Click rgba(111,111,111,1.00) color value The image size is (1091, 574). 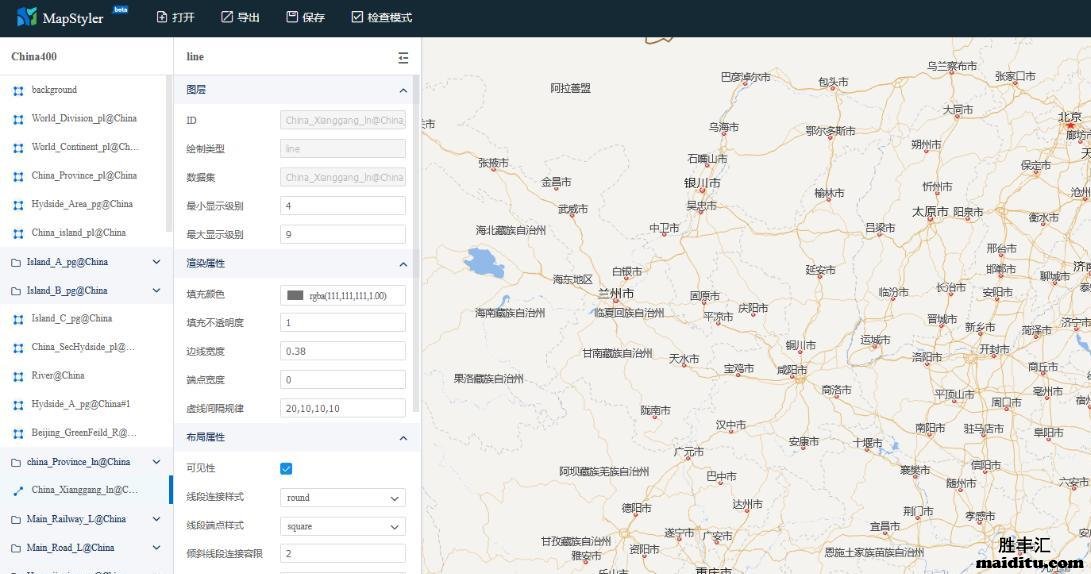point(348,296)
